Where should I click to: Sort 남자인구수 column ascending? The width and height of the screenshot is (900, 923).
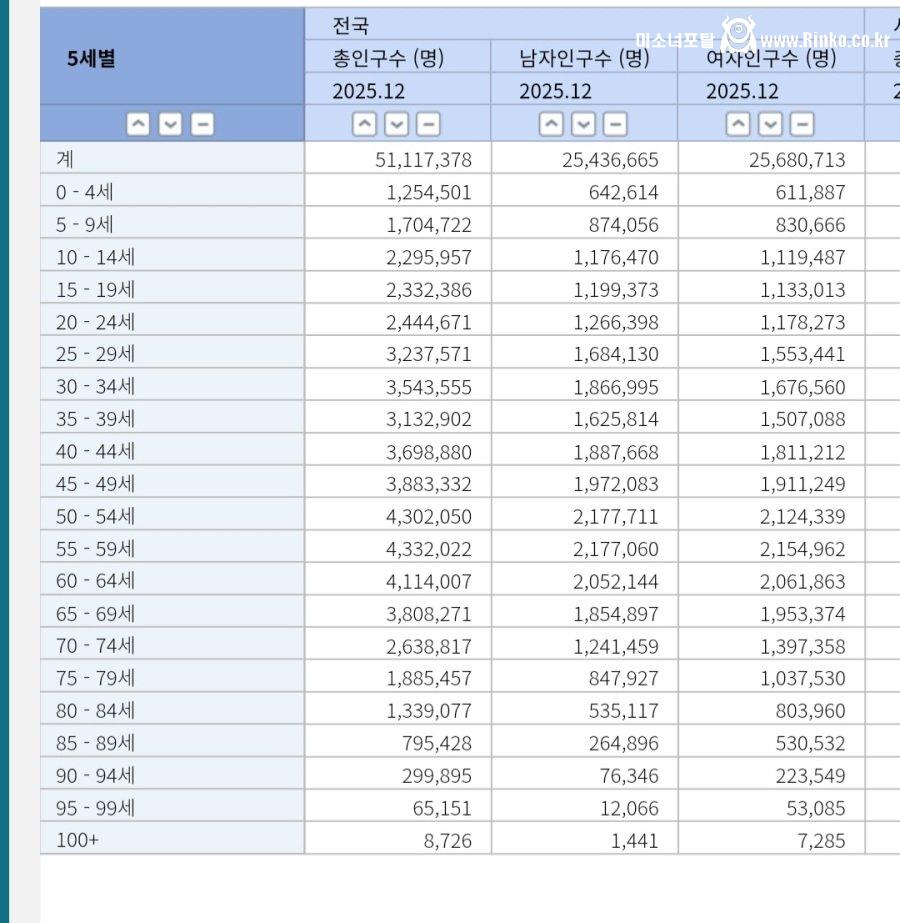click(550, 124)
